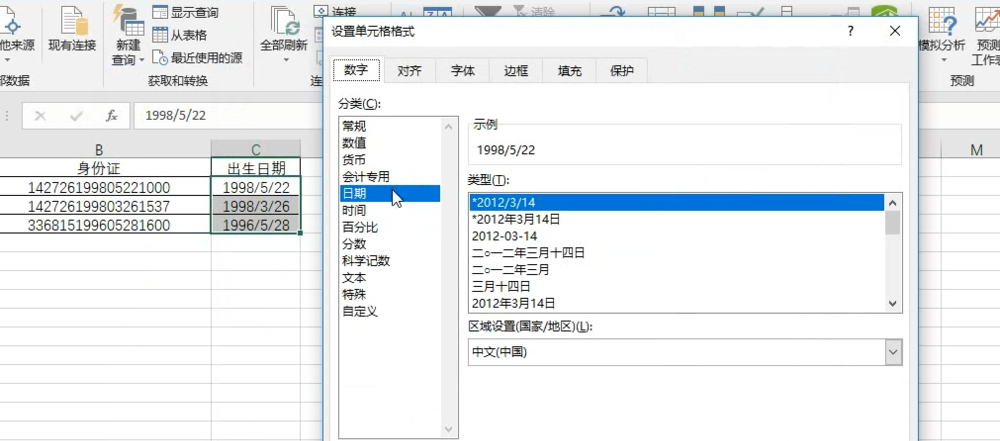Select 货币 in the category list
The height and width of the screenshot is (441, 1000).
click(390, 160)
